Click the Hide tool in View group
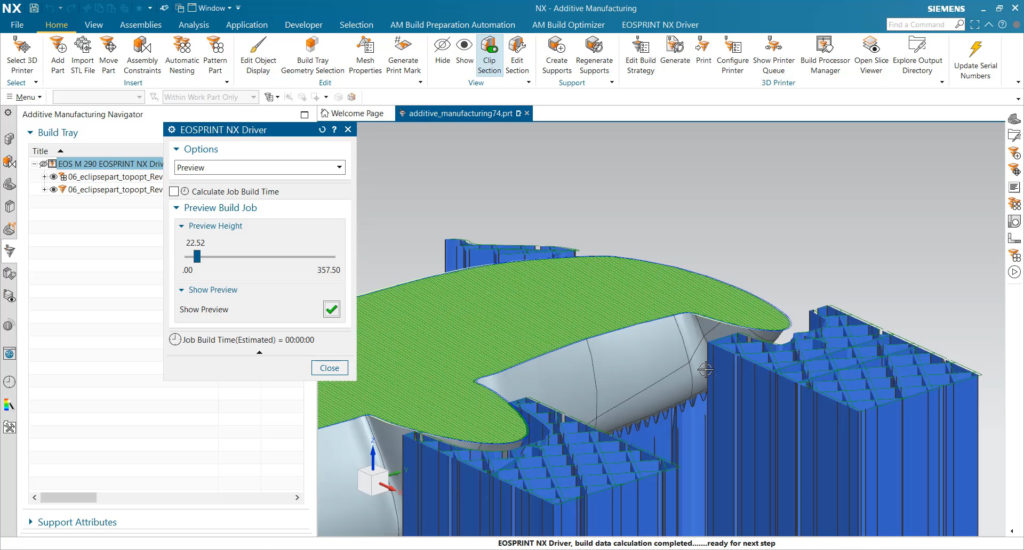The width and height of the screenshot is (1024, 550). (x=442, y=50)
